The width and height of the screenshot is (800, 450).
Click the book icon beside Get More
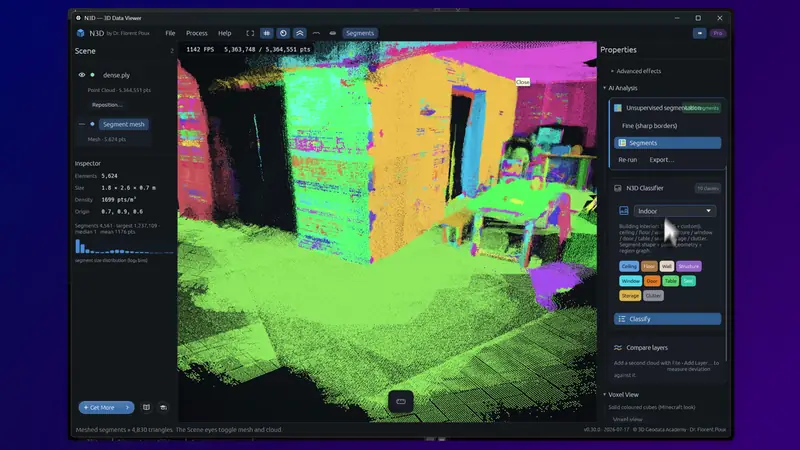tap(146, 407)
